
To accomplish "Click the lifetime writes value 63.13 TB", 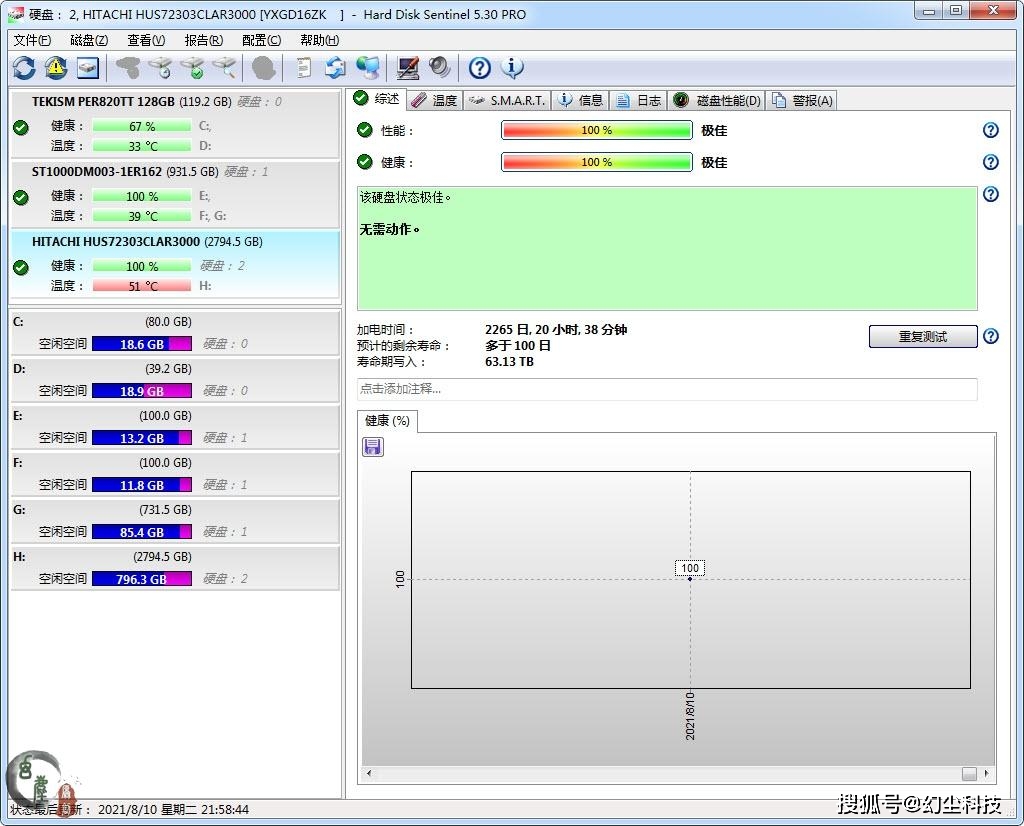I will [509, 362].
